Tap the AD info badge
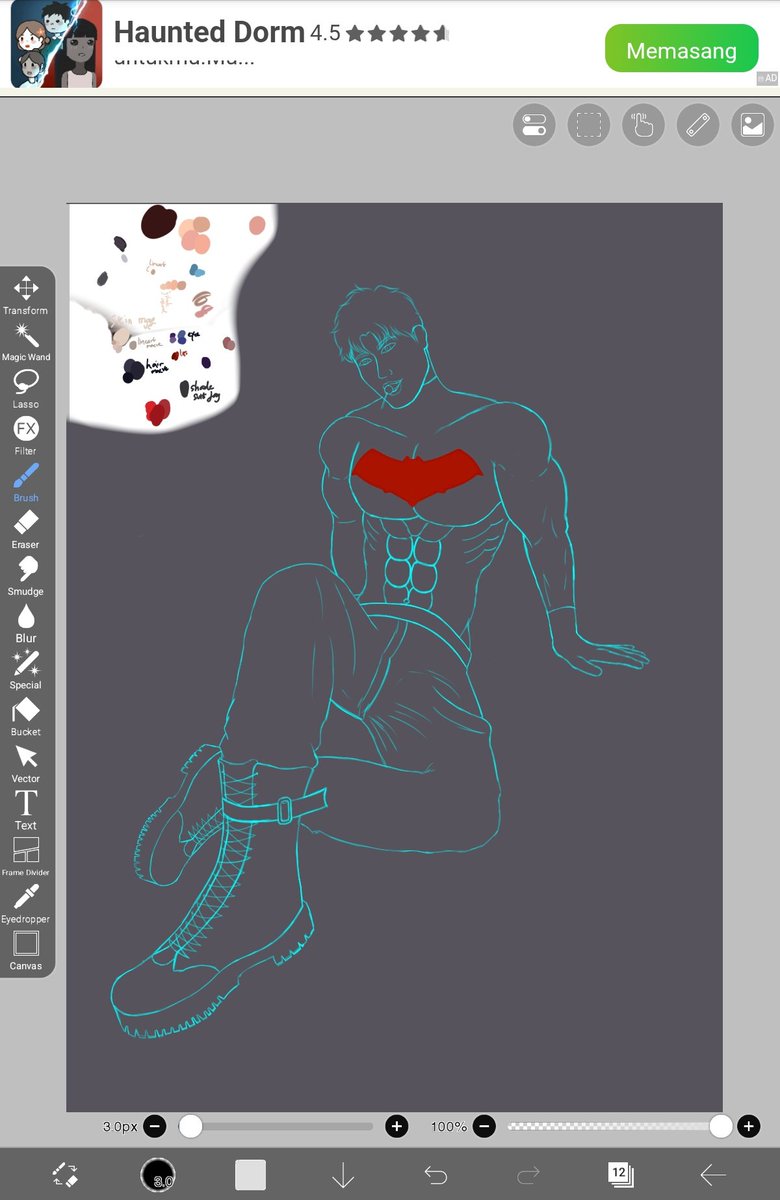This screenshot has width=780, height=1200. pyautogui.click(x=767, y=78)
